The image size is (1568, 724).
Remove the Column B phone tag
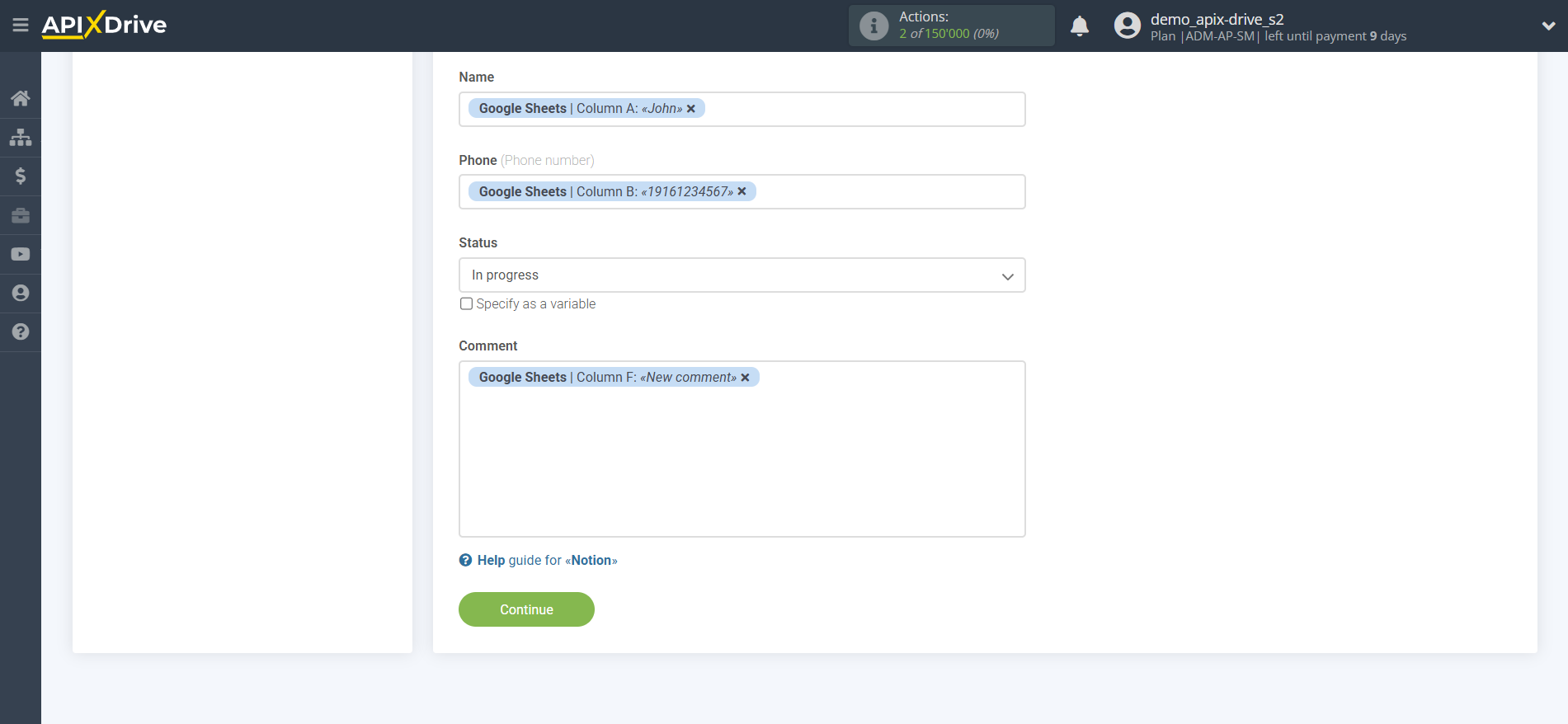(x=742, y=191)
